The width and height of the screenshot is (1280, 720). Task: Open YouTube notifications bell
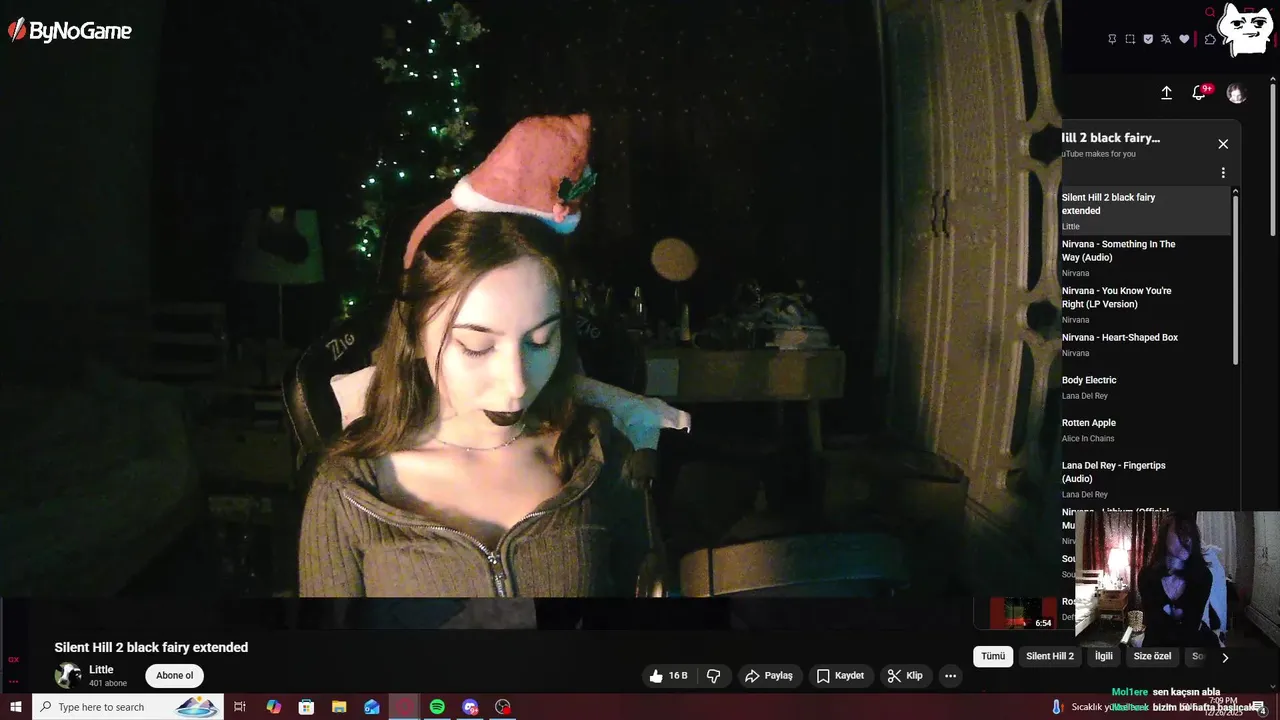(1199, 93)
